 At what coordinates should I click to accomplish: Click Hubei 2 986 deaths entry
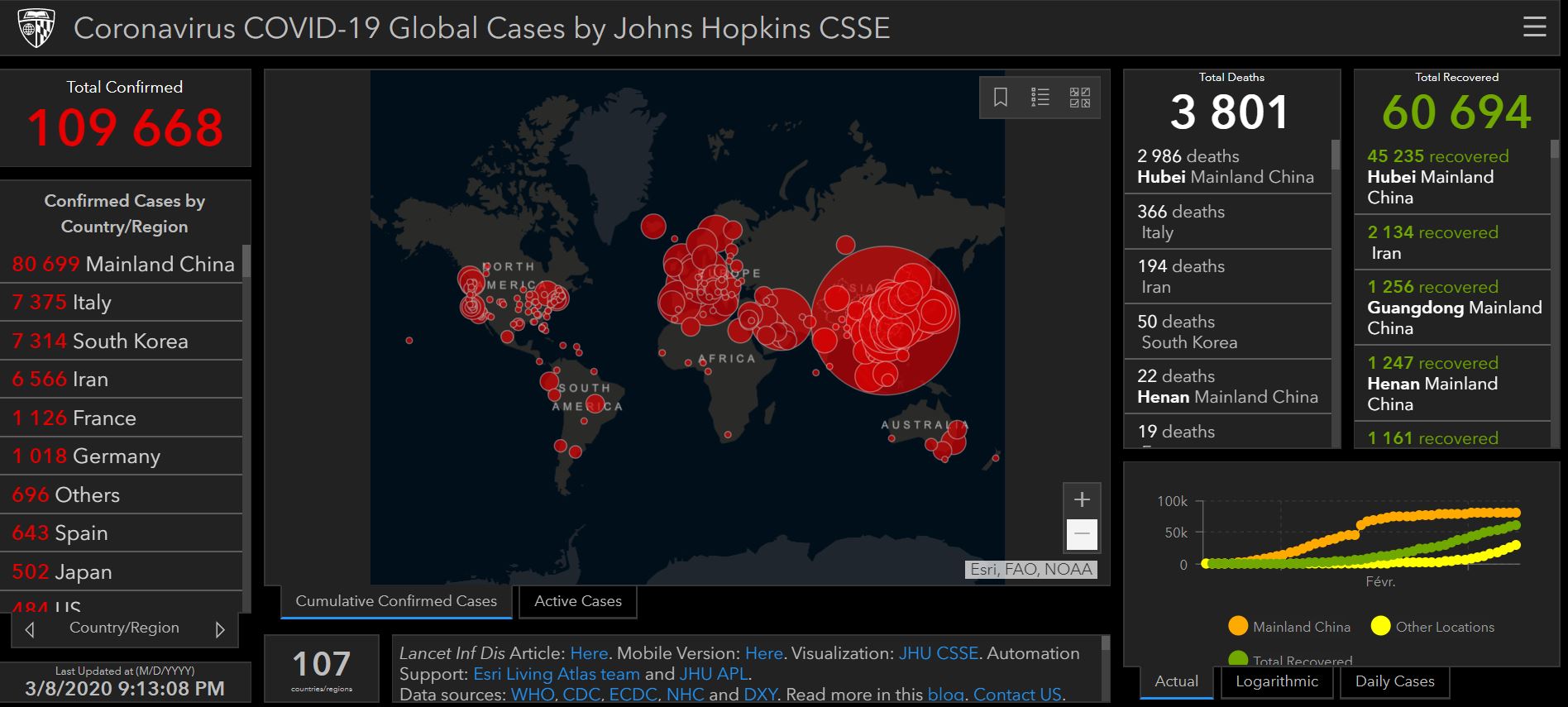[1228, 166]
